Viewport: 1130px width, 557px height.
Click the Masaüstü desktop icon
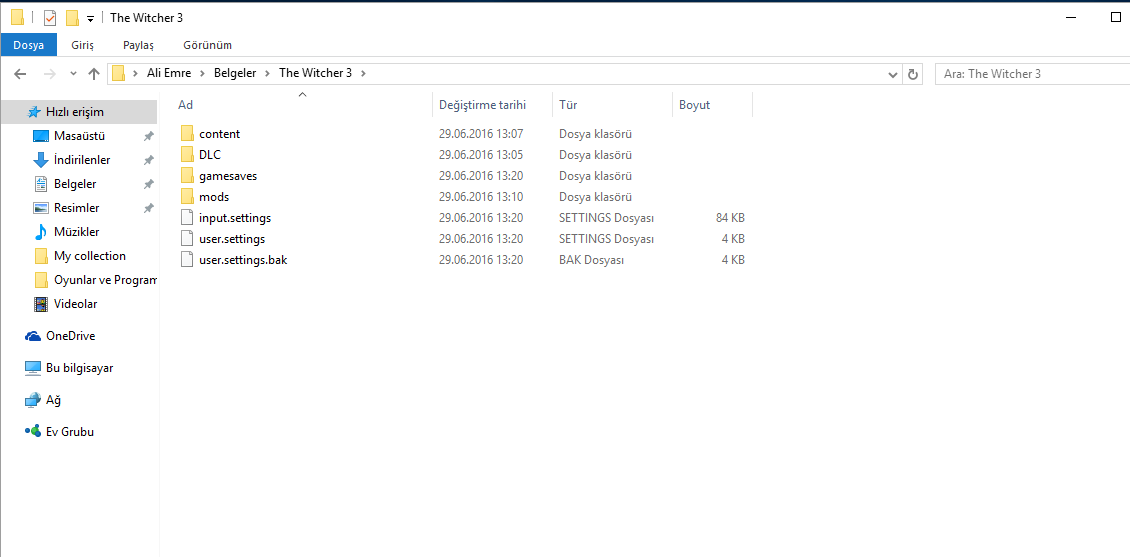coord(41,136)
